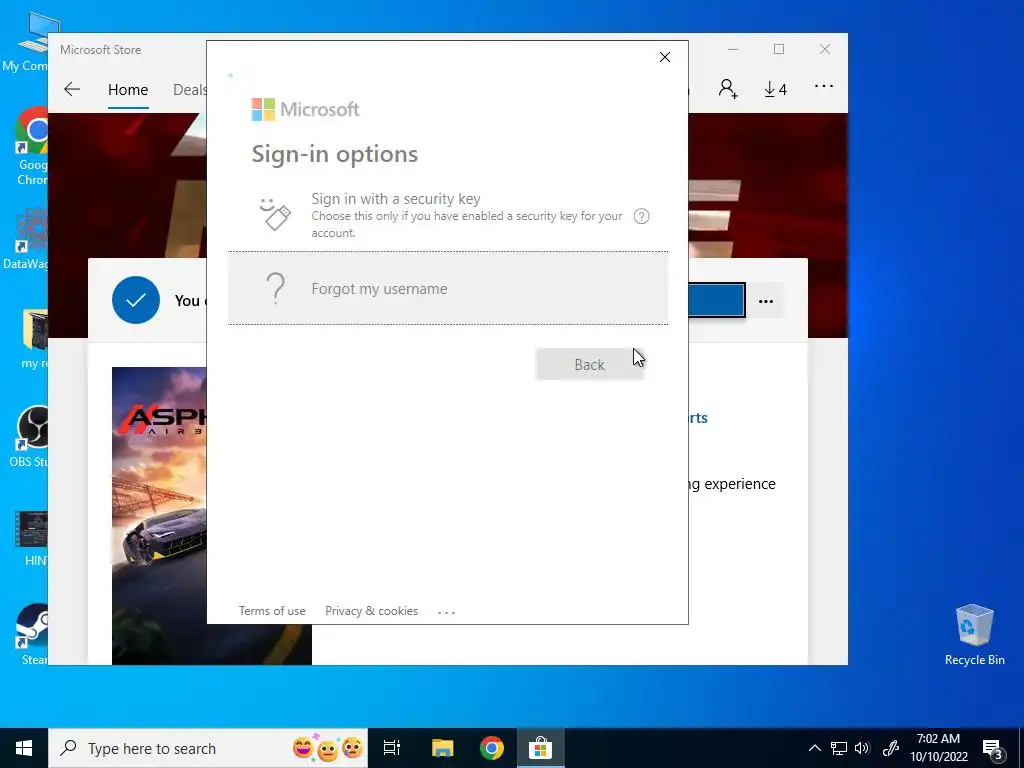The height and width of the screenshot is (768, 1024).
Task: Focus the taskbar search box
Action: point(208,748)
